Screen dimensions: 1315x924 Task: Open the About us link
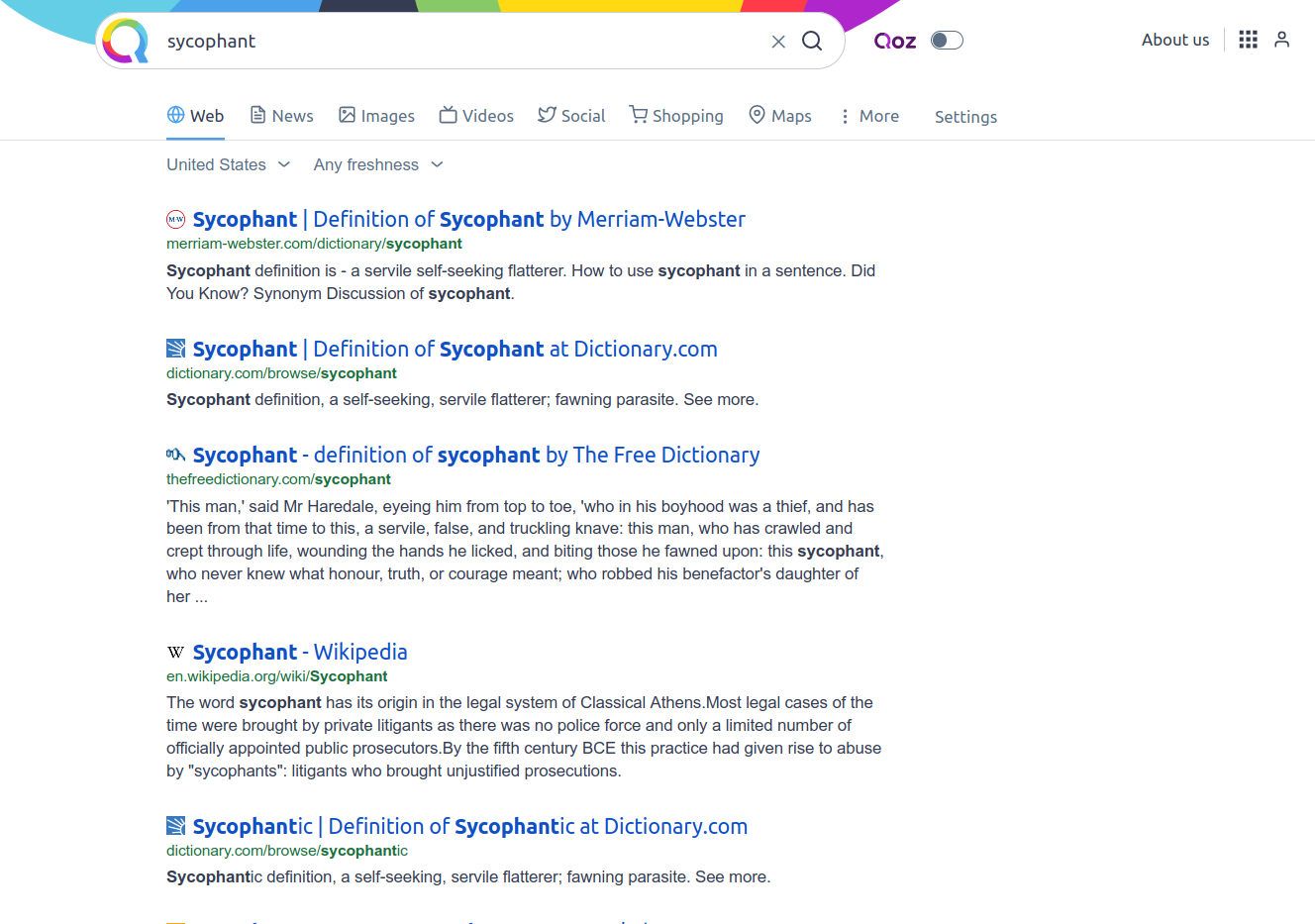point(1175,40)
